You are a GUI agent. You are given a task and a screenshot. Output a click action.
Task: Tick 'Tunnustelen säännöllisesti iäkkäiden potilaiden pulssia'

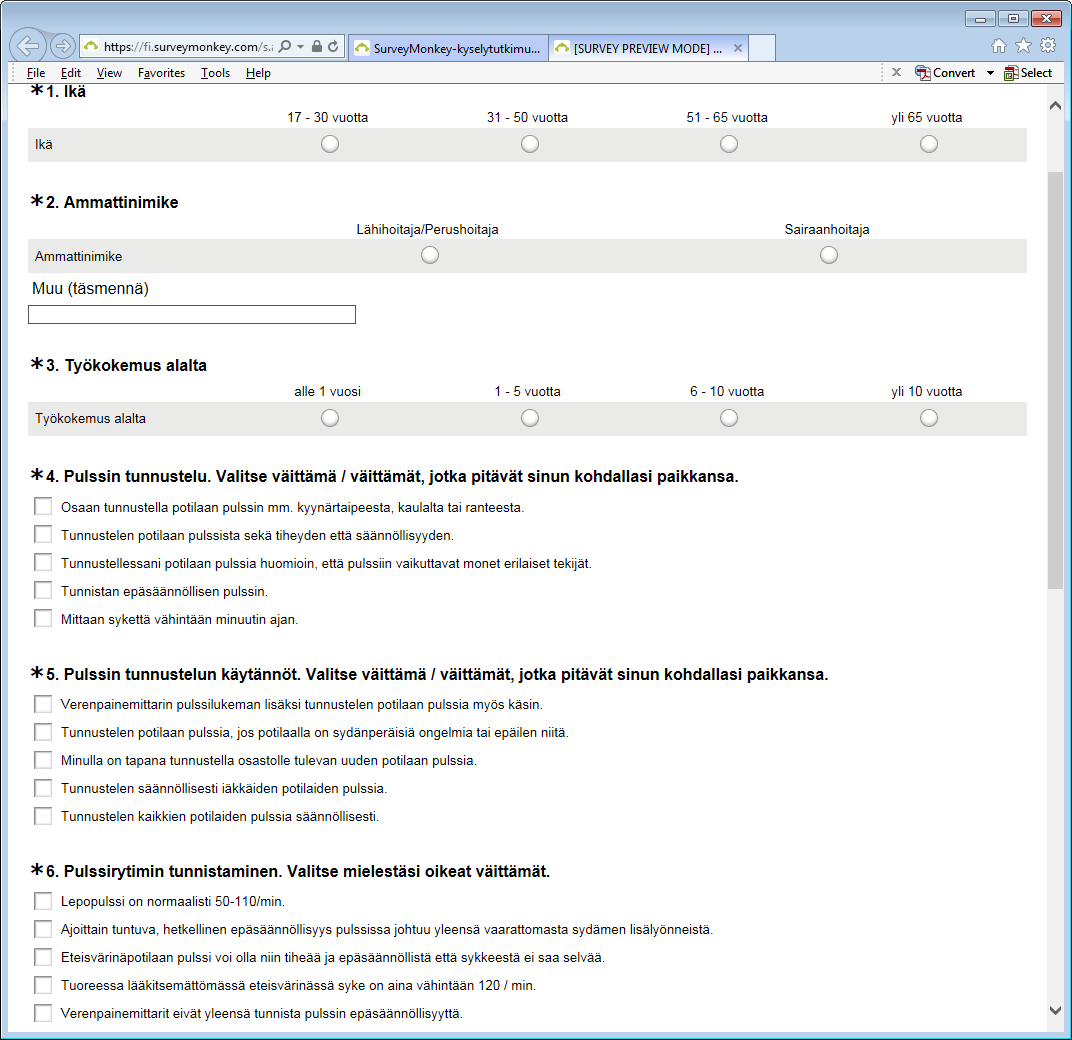43,788
